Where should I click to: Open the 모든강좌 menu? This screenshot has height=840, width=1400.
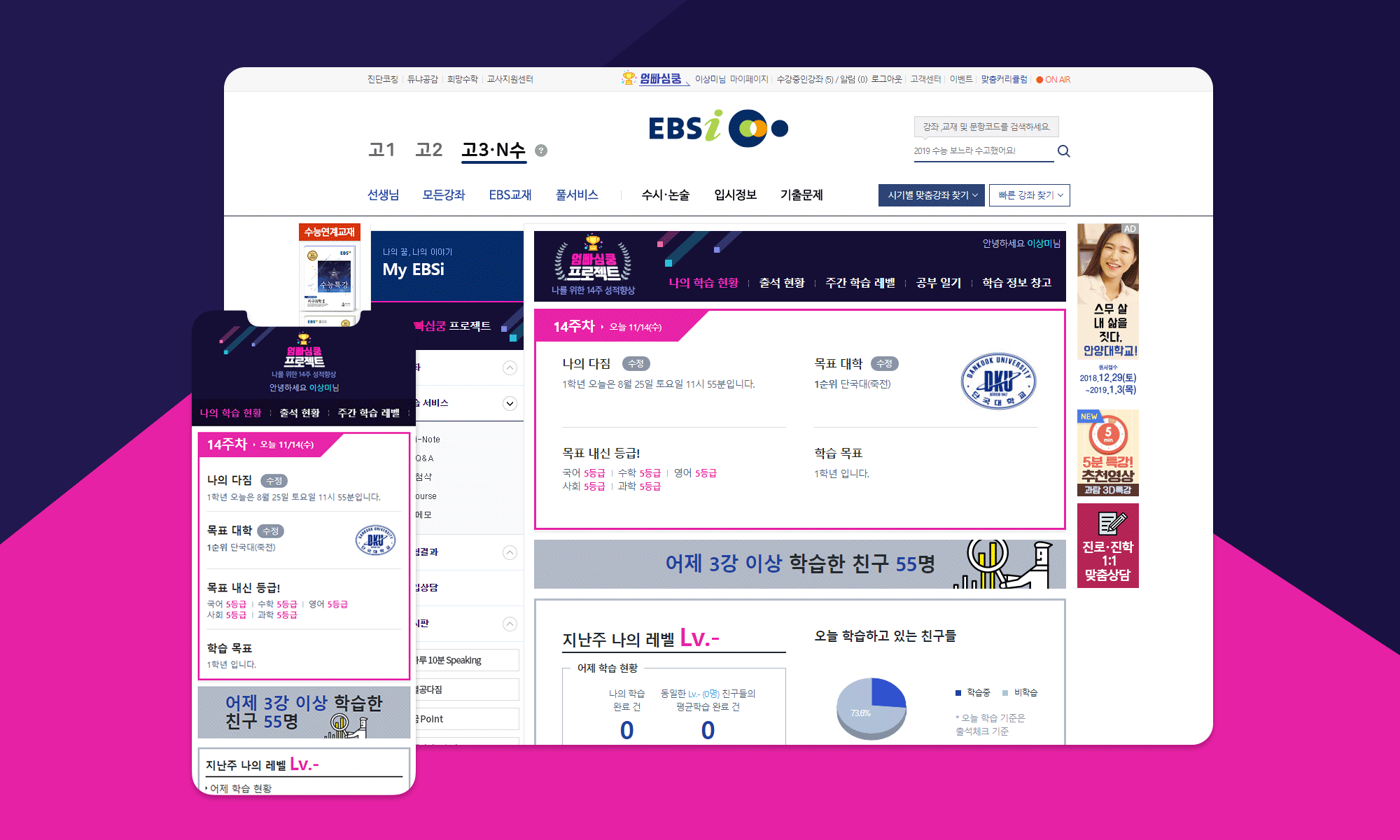pyautogui.click(x=444, y=195)
